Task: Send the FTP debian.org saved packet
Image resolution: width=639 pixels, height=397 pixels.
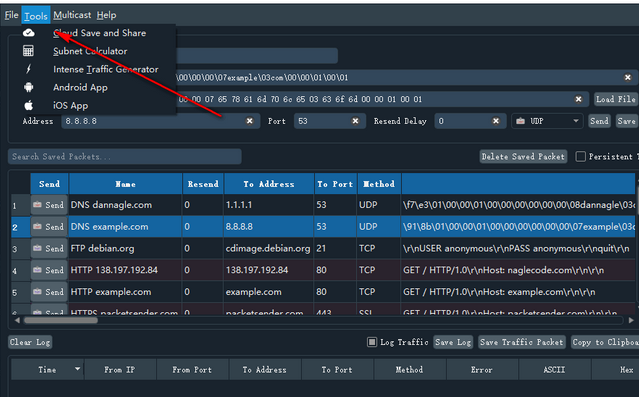Action: [48, 248]
